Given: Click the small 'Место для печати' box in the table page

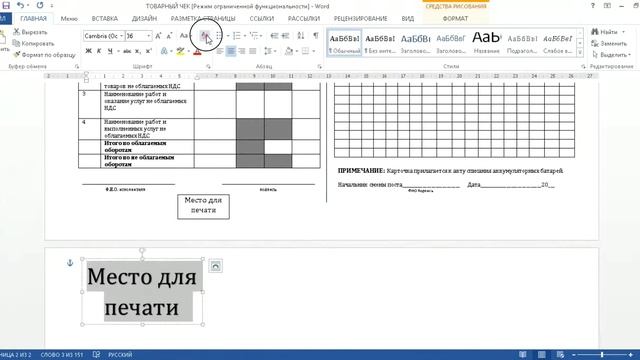Looking at the screenshot, I should tap(203, 206).
